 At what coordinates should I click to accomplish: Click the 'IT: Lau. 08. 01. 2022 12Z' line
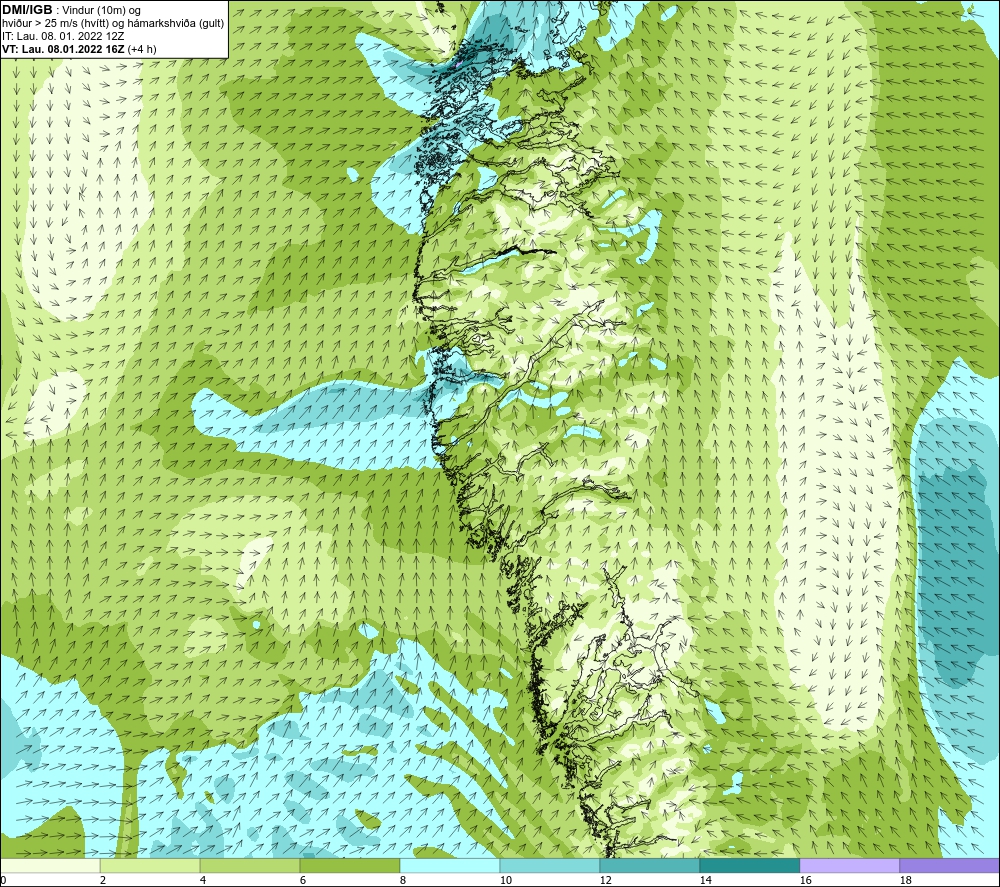(x=63, y=36)
